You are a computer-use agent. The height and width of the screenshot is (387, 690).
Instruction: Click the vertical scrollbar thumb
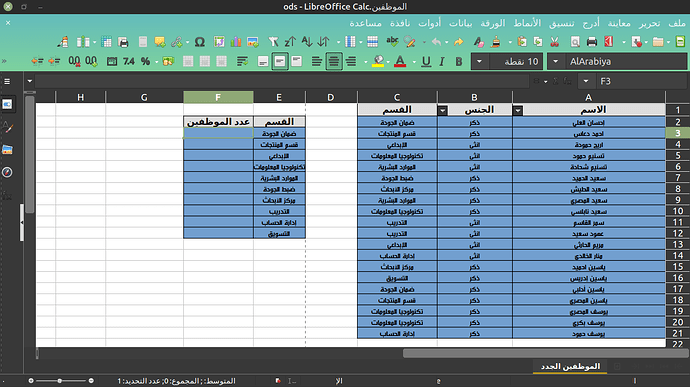tap(29, 154)
